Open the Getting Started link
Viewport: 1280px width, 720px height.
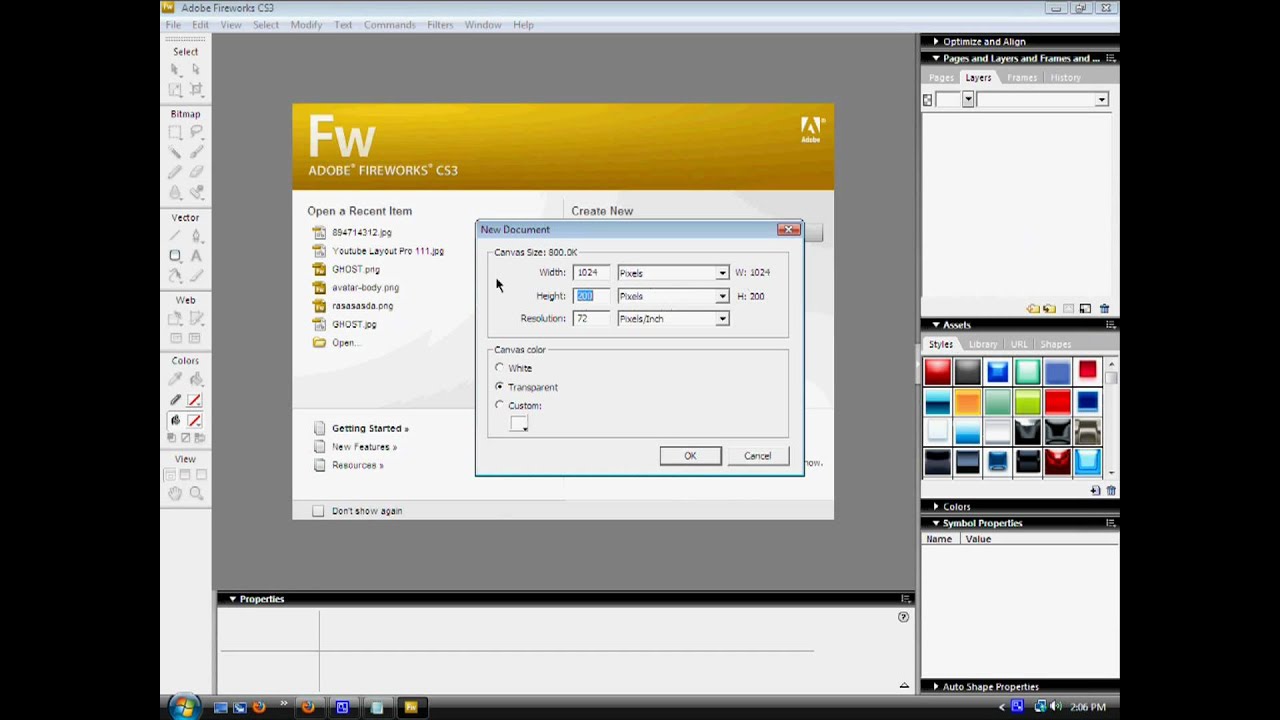[x=370, y=429]
